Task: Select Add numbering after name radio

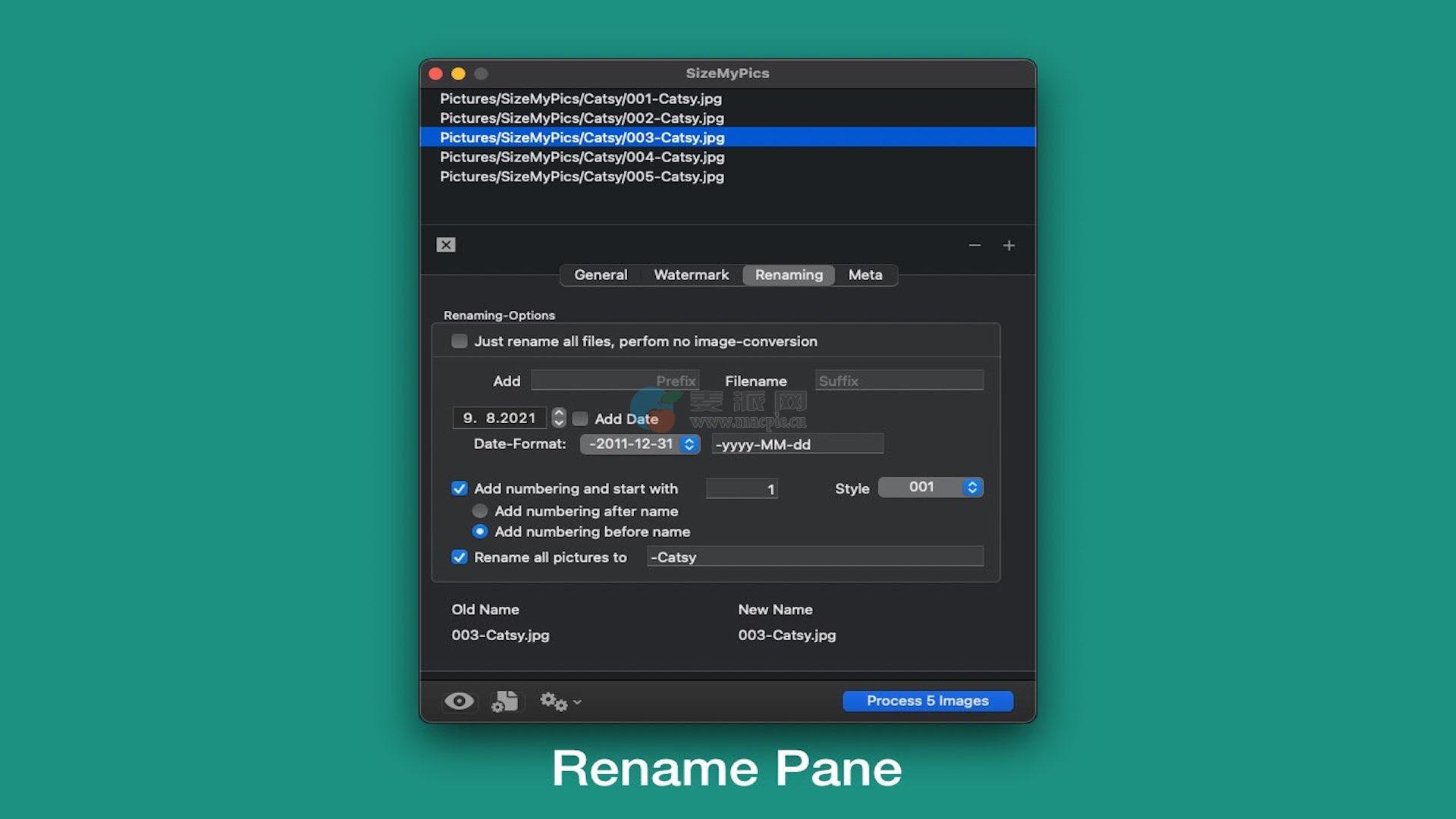Action: tap(480, 511)
